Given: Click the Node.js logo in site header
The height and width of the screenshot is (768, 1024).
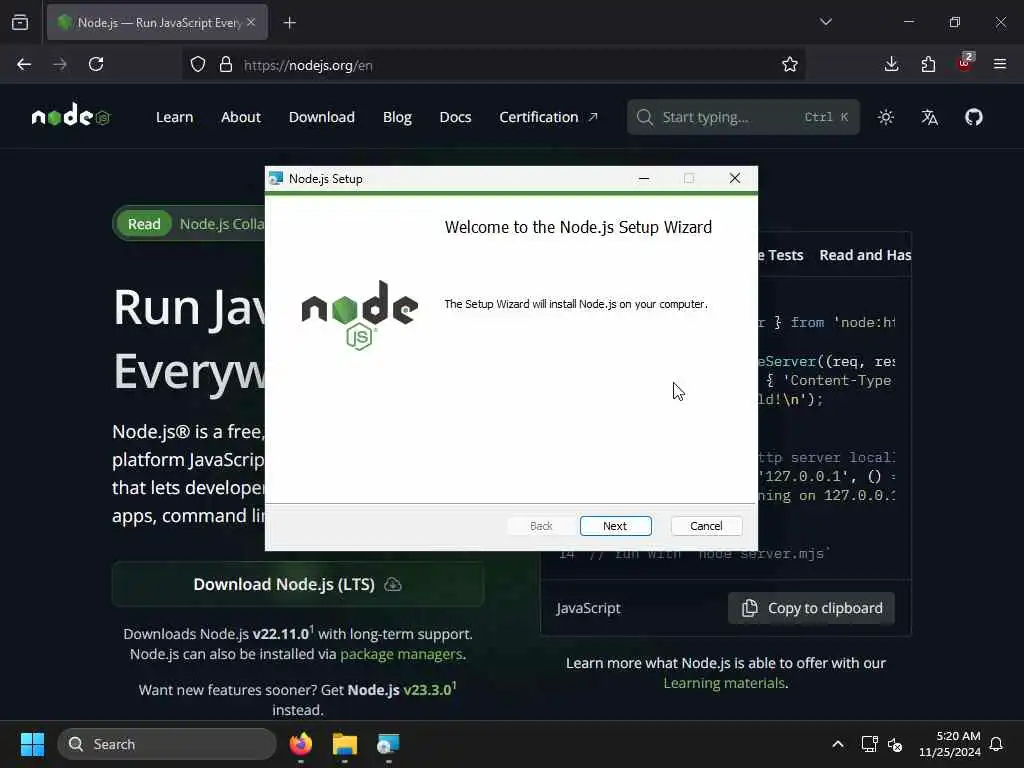Looking at the screenshot, I should pyautogui.click(x=71, y=116).
